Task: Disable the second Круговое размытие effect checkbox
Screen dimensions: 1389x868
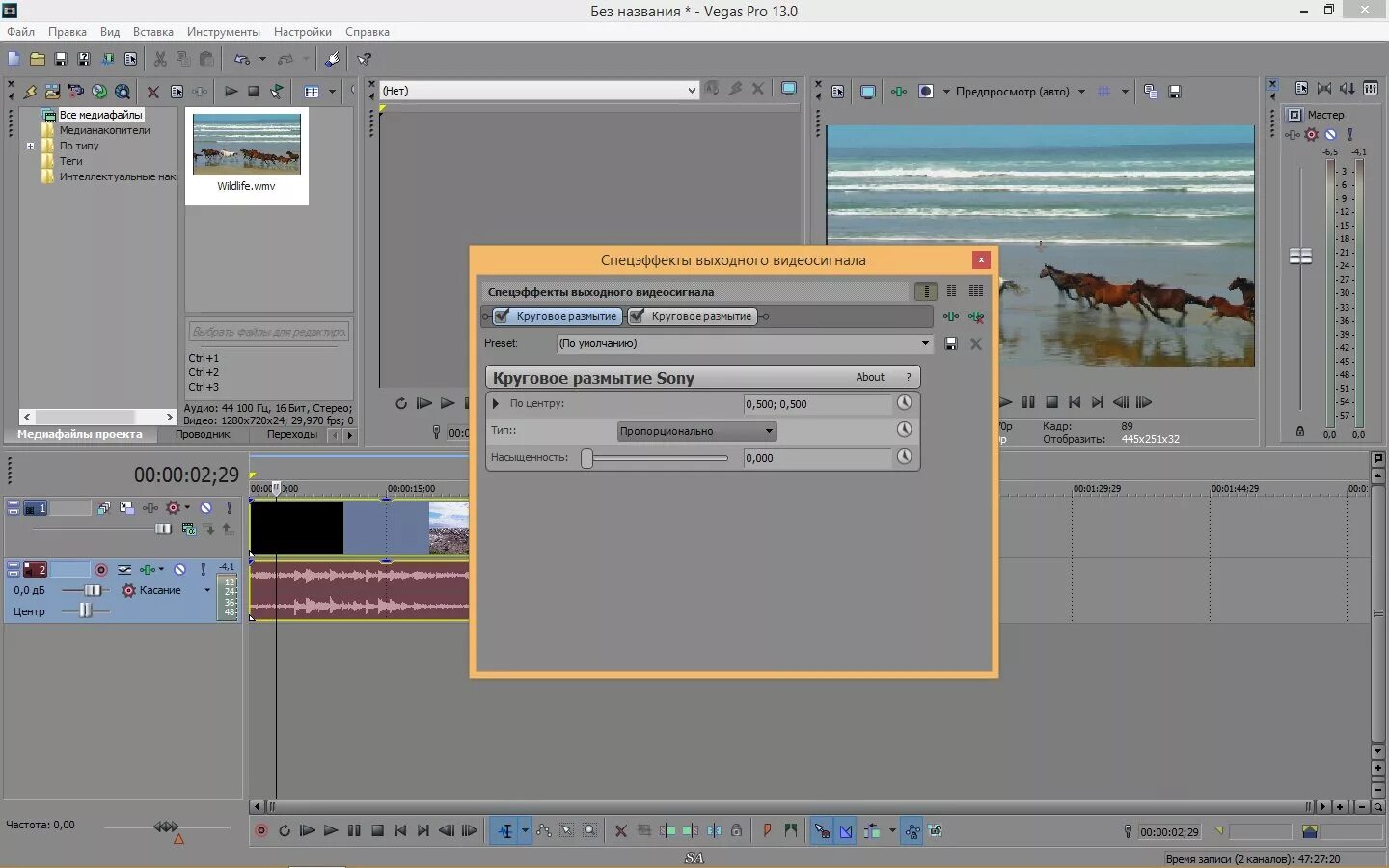Action: [637, 316]
